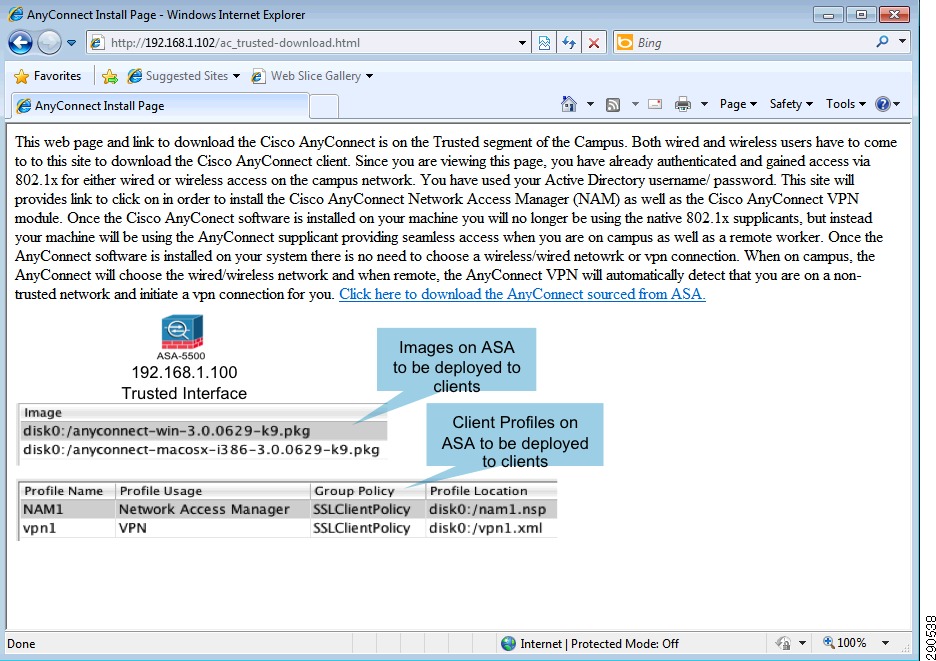Click the Profile Location column header

click(491, 491)
